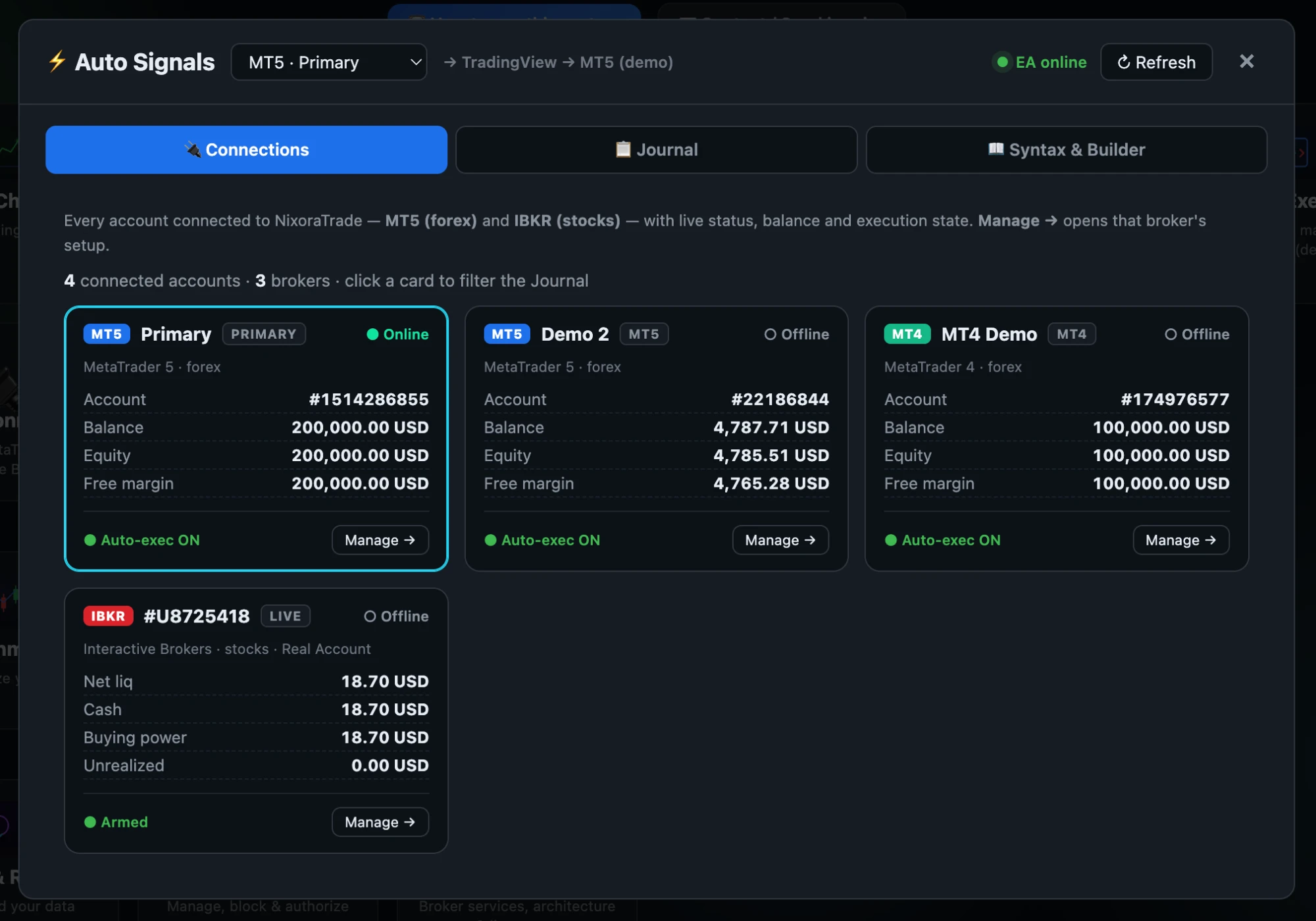Open the Syntax & Builder tab

coord(1066,150)
